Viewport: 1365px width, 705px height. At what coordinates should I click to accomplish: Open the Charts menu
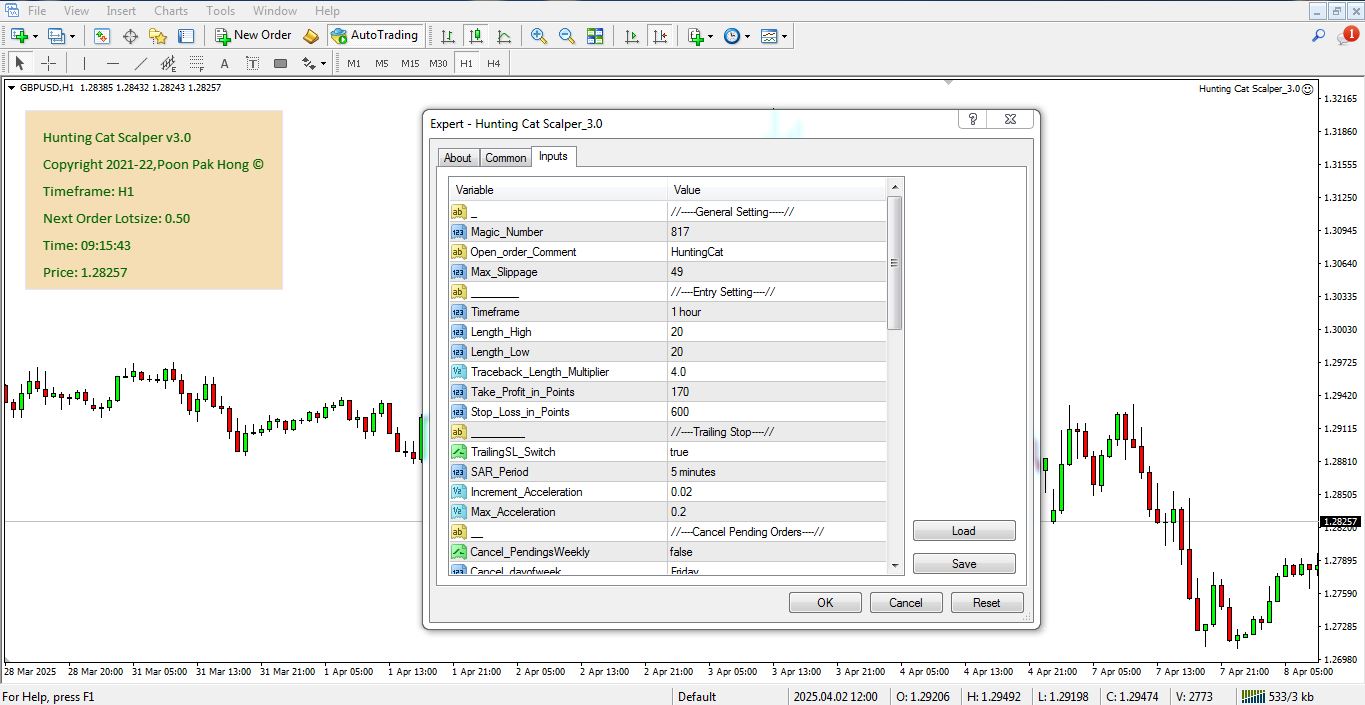tap(170, 10)
